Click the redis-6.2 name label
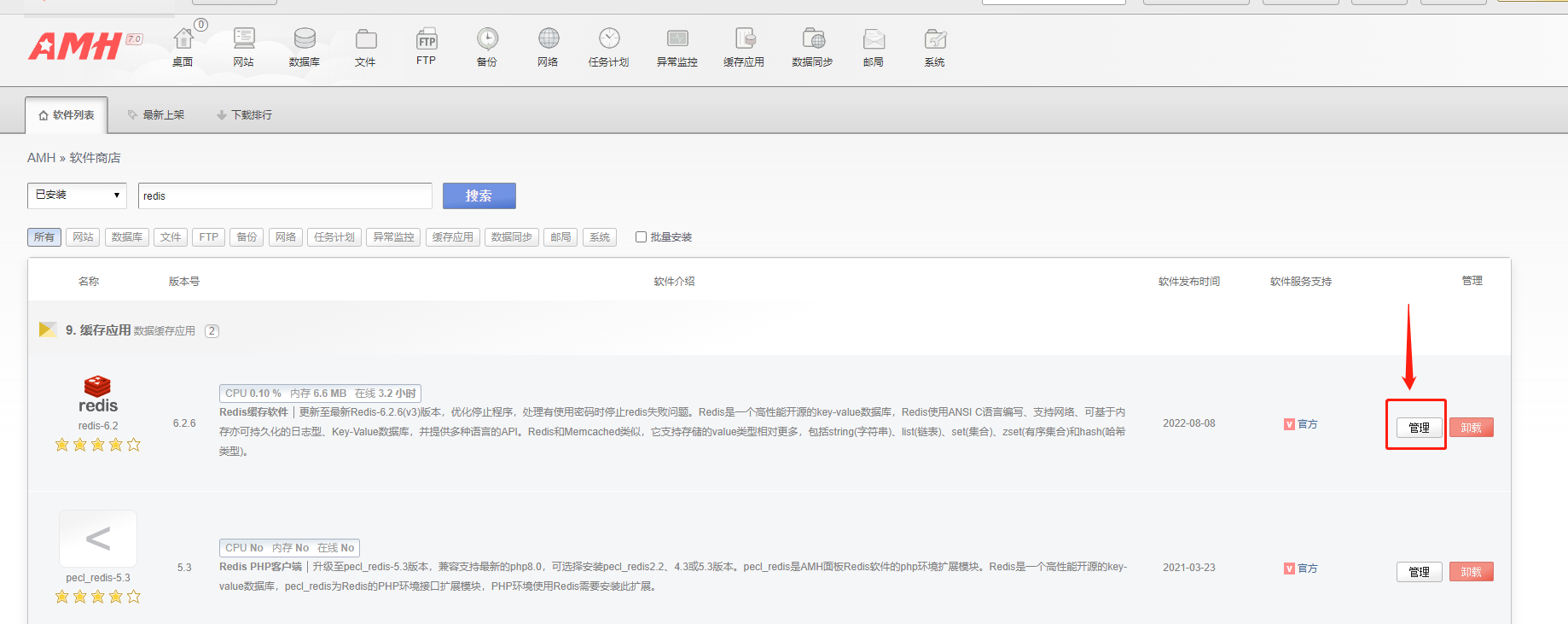Image resolution: width=1568 pixels, height=624 pixels. (x=98, y=426)
